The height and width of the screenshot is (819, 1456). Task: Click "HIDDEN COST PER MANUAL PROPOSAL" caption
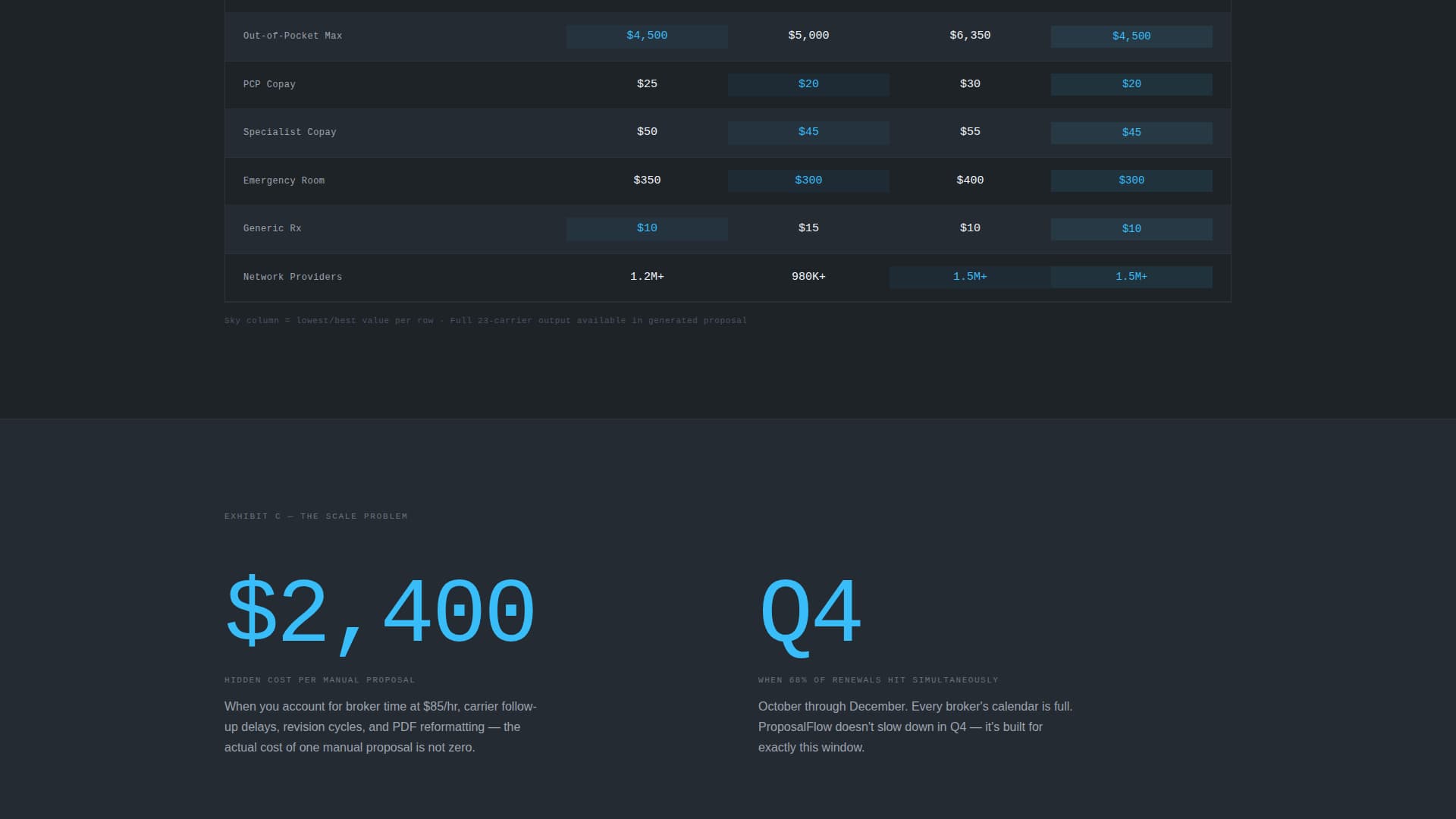[320, 680]
